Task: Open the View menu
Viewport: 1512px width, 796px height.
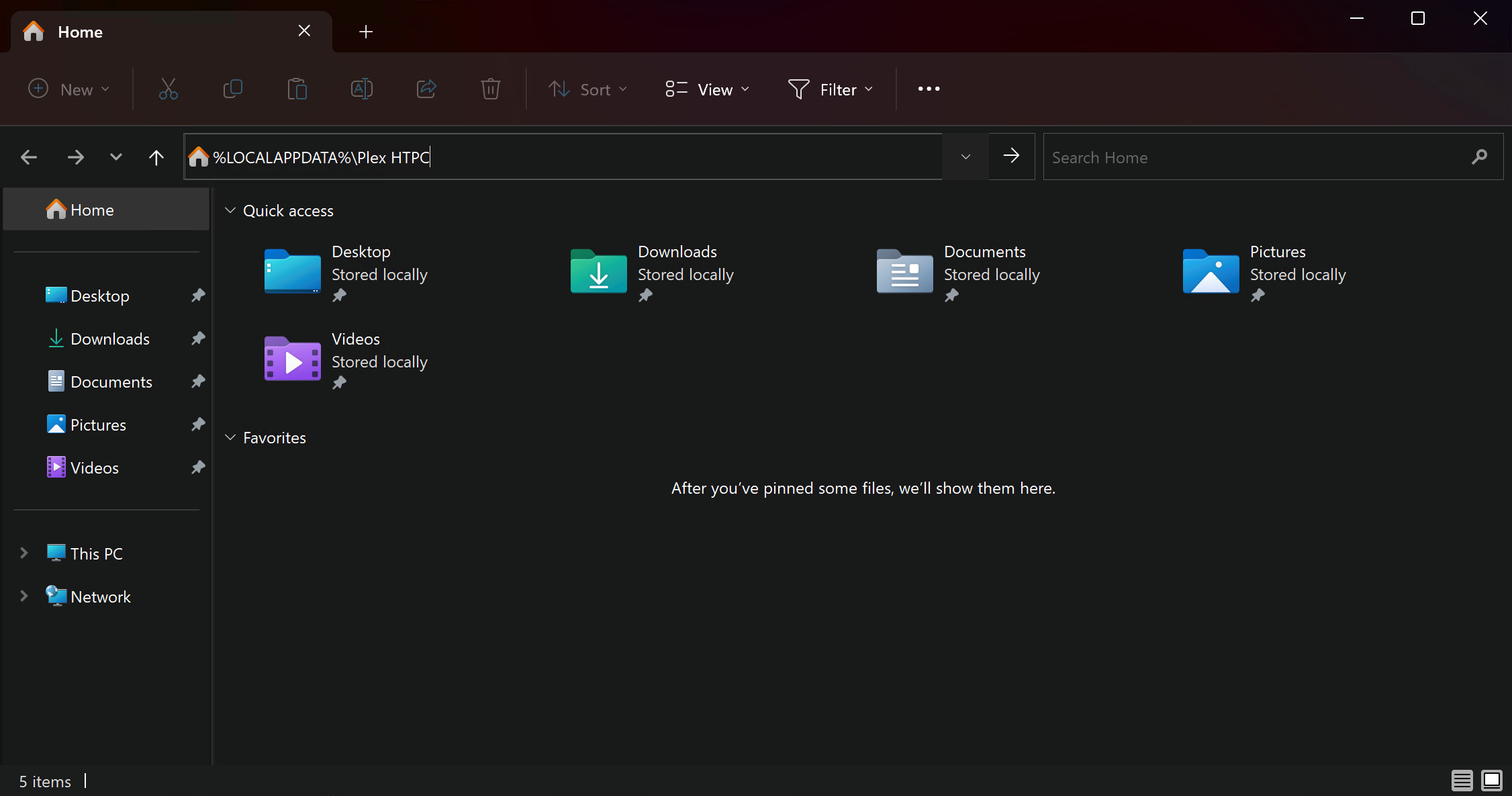Action: (x=707, y=89)
